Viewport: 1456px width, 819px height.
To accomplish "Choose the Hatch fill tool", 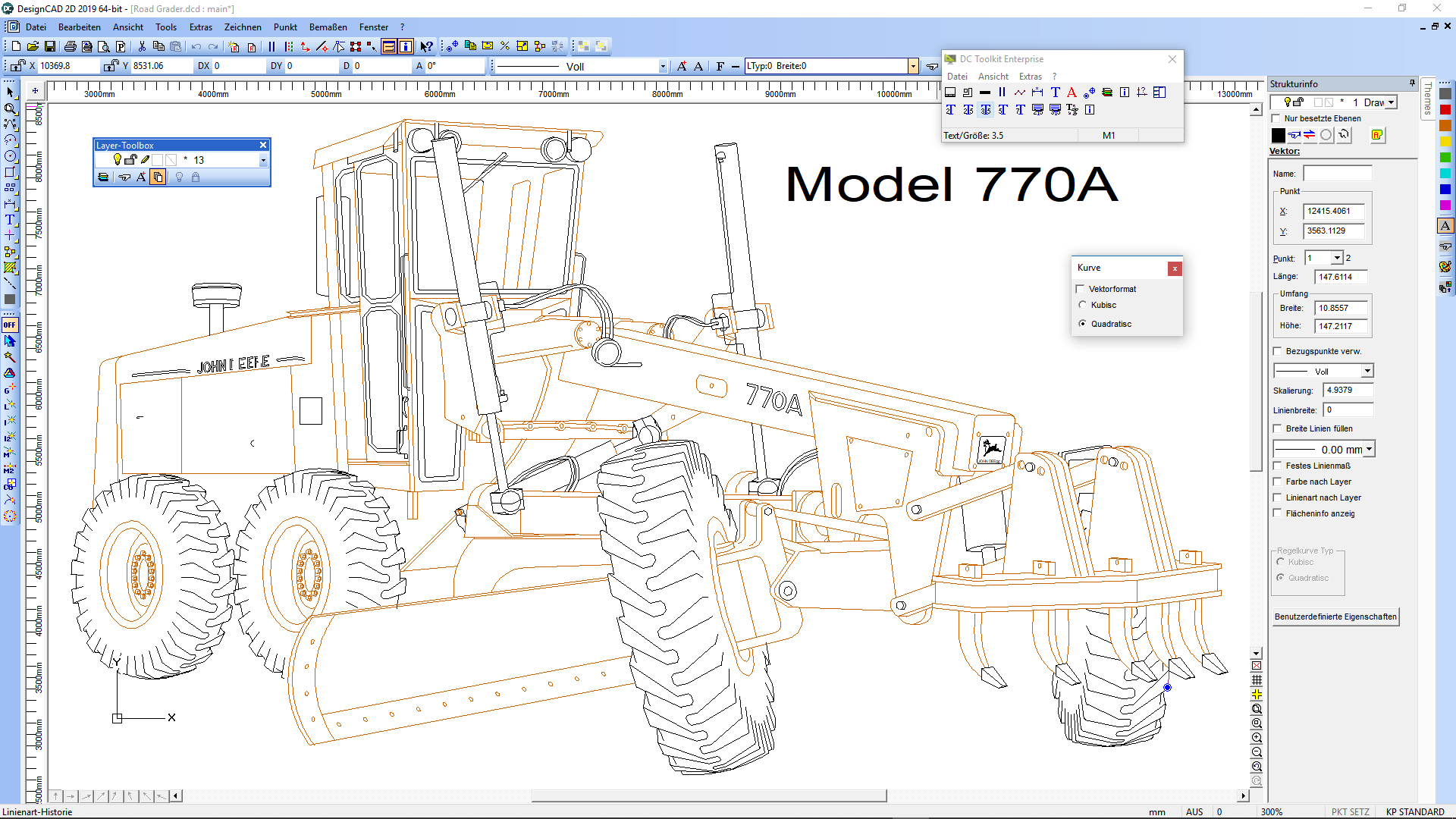I will click(10, 268).
